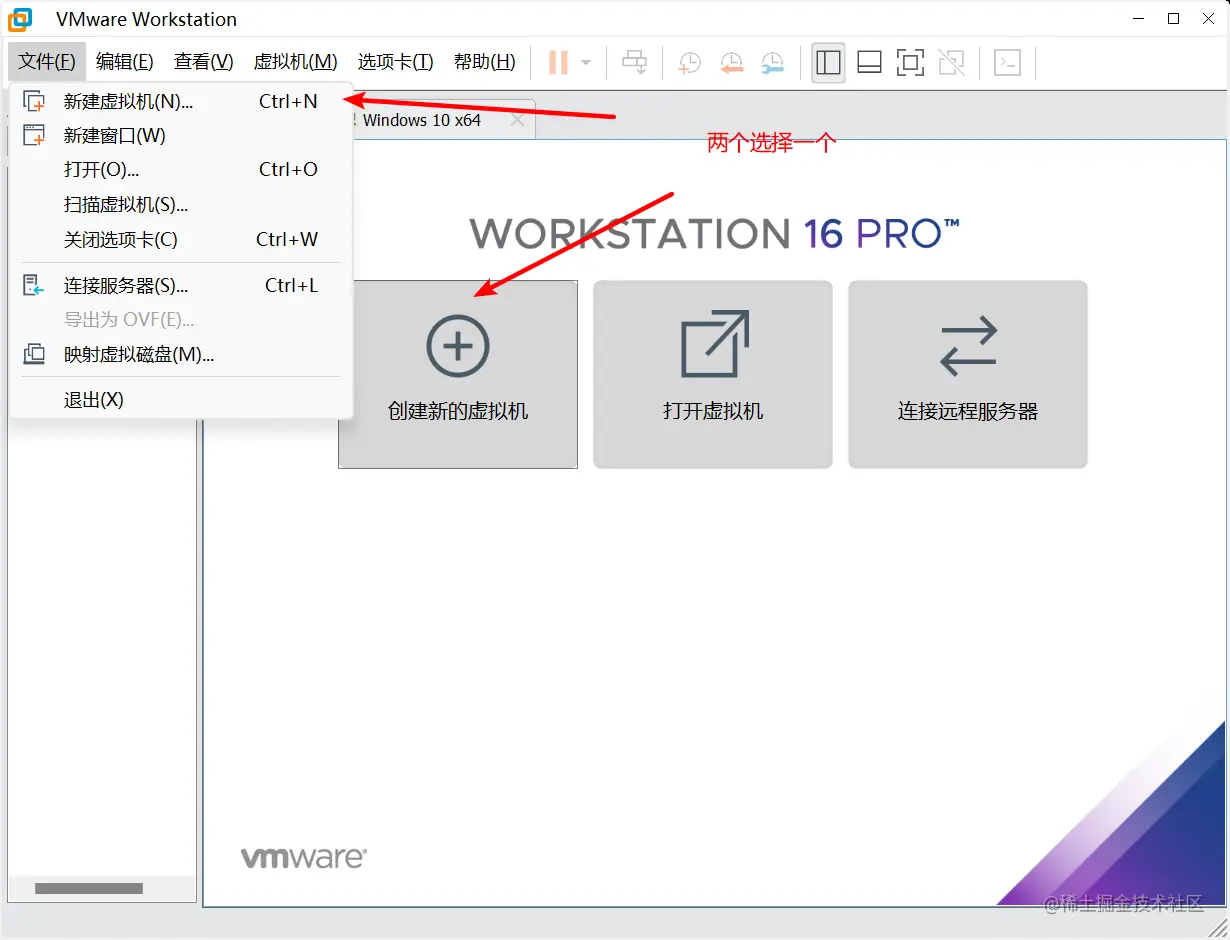The image size is (1230, 940).
Task: Open the 编辑(E) menu
Action: [125, 62]
